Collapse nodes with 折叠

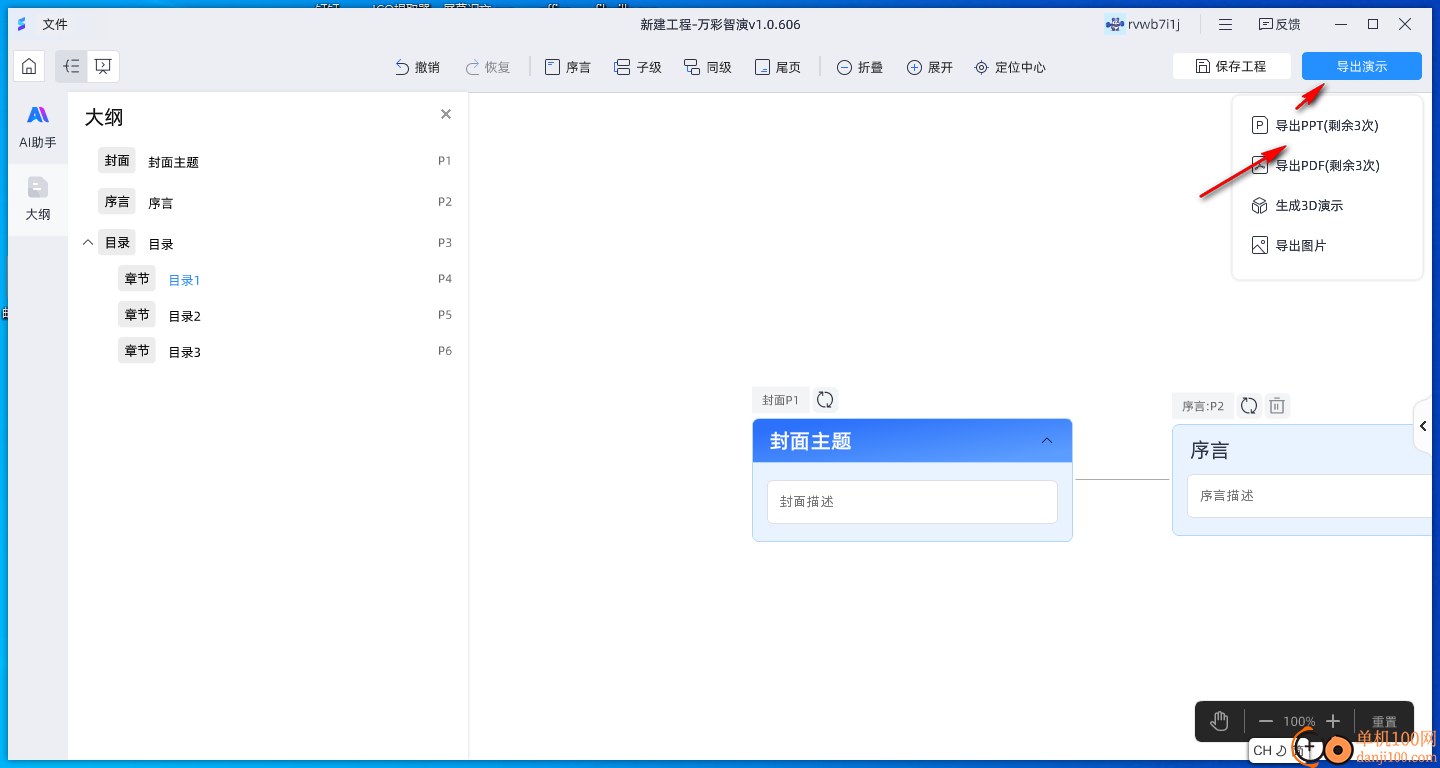click(x=860, y=67)
